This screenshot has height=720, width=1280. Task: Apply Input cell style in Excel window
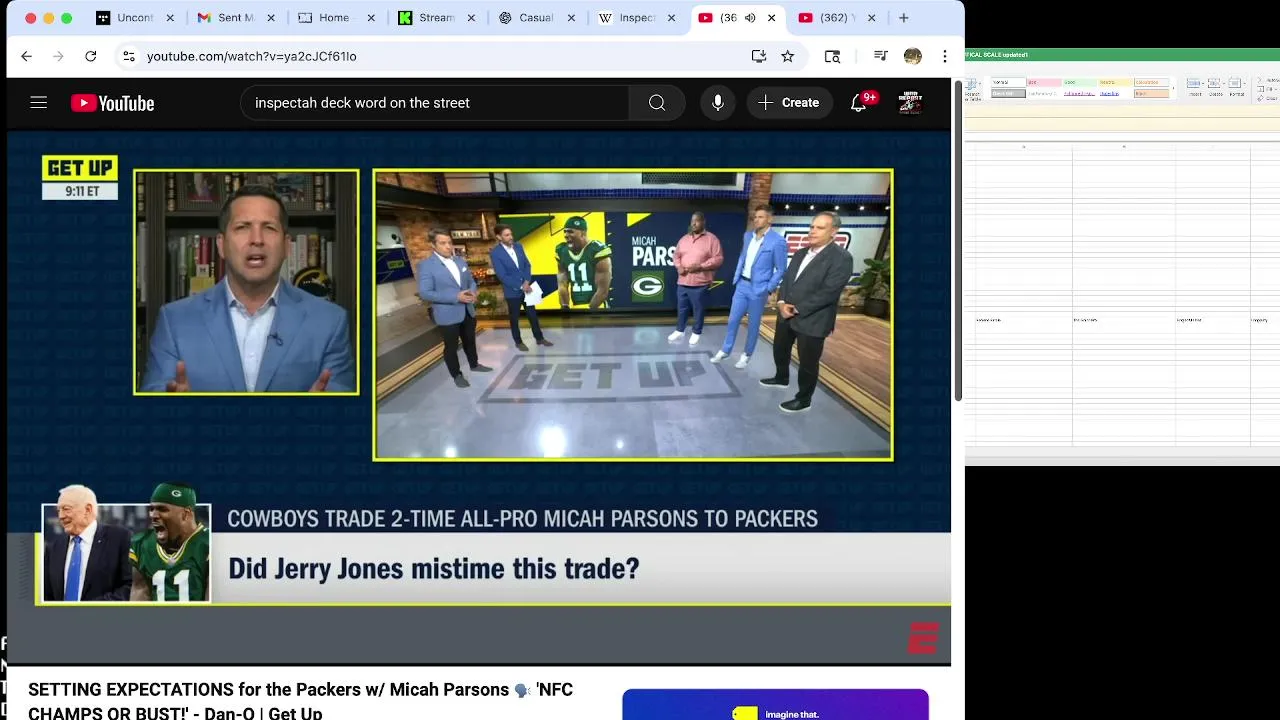tap(1152, 93)
